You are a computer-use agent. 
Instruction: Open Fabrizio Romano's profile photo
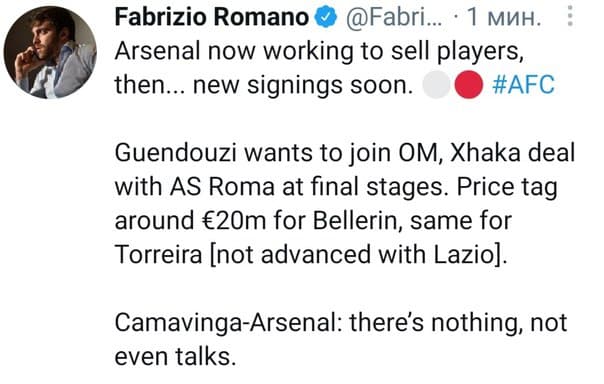click(x=50, y=52)
